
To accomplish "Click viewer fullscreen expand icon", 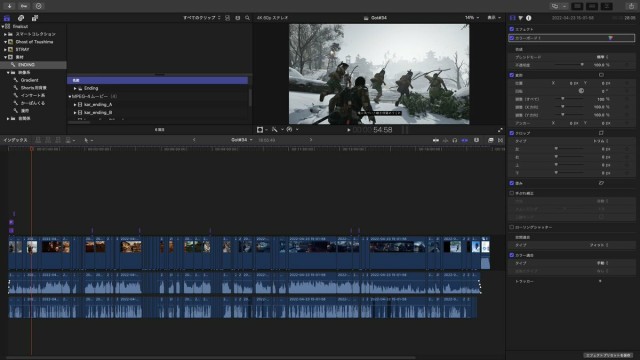I will pos(500,130).
